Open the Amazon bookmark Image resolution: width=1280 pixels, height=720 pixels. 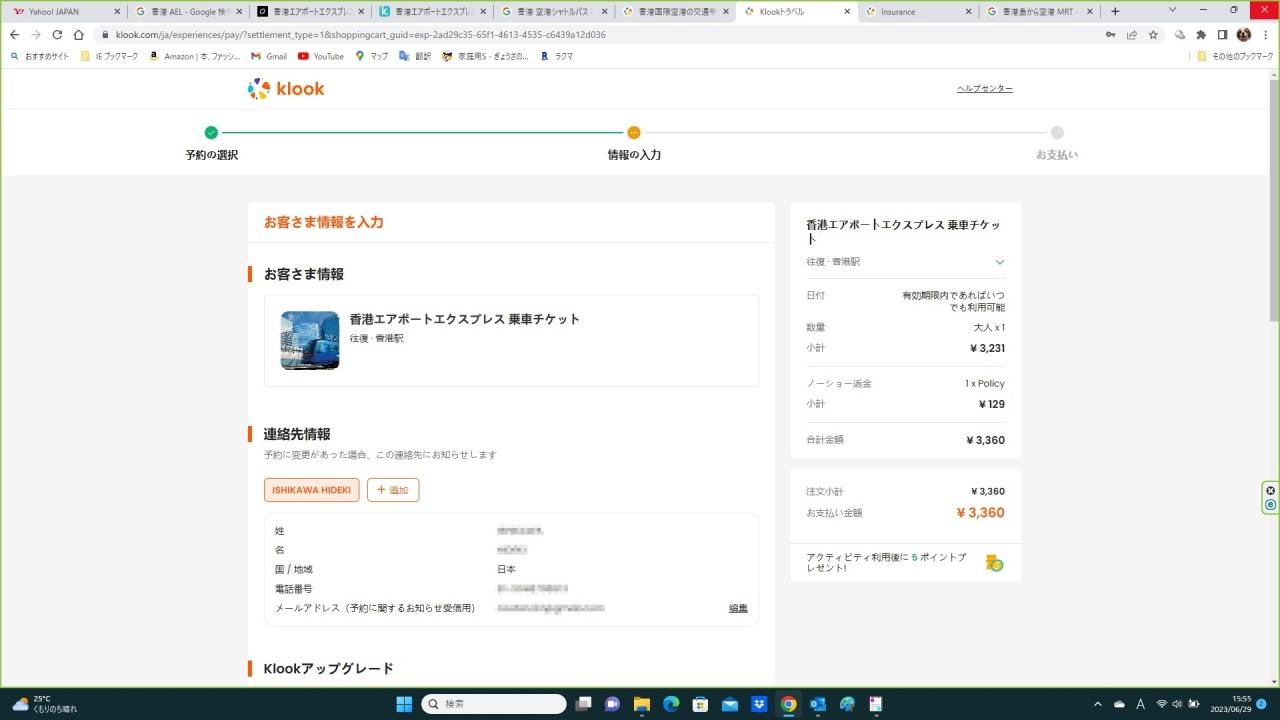pyautogui.click(x=194, y=56)
